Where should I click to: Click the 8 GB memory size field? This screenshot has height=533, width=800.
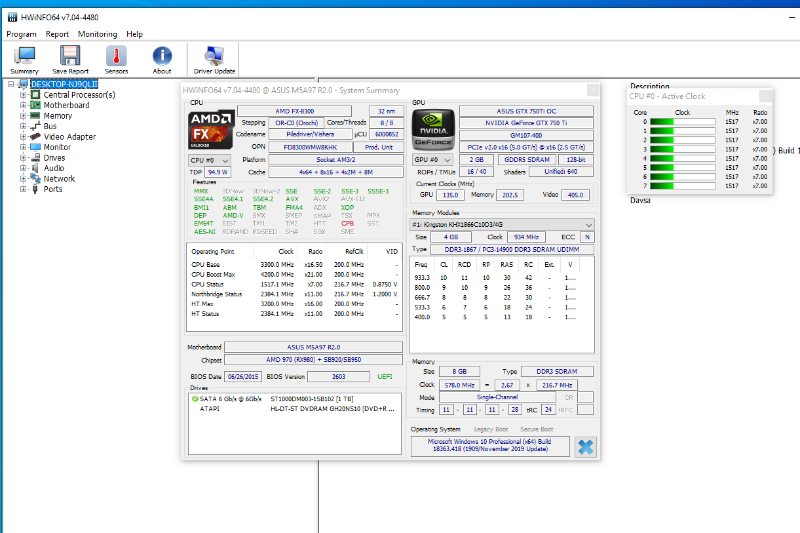pos(459,372)
